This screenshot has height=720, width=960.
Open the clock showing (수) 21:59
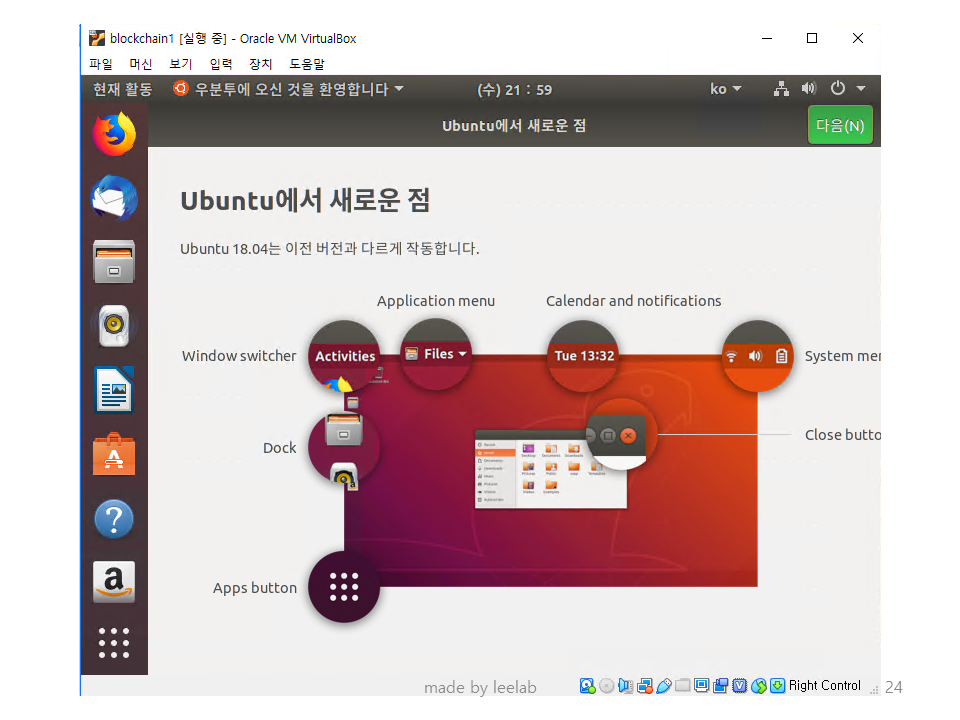pyautogui.click(x=514, y=90)
